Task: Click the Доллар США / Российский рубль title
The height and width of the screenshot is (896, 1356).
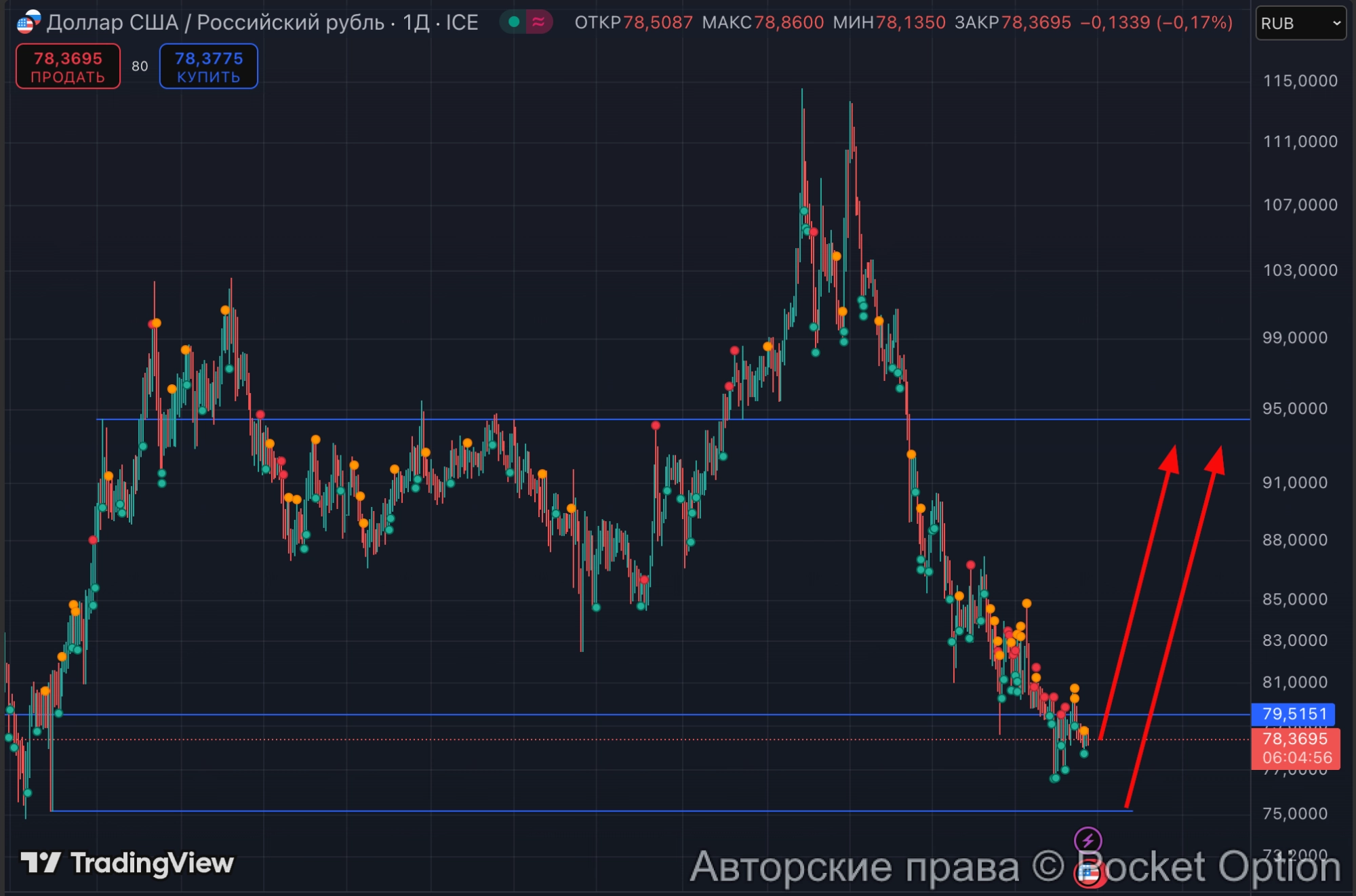Action: pos(215,22)
